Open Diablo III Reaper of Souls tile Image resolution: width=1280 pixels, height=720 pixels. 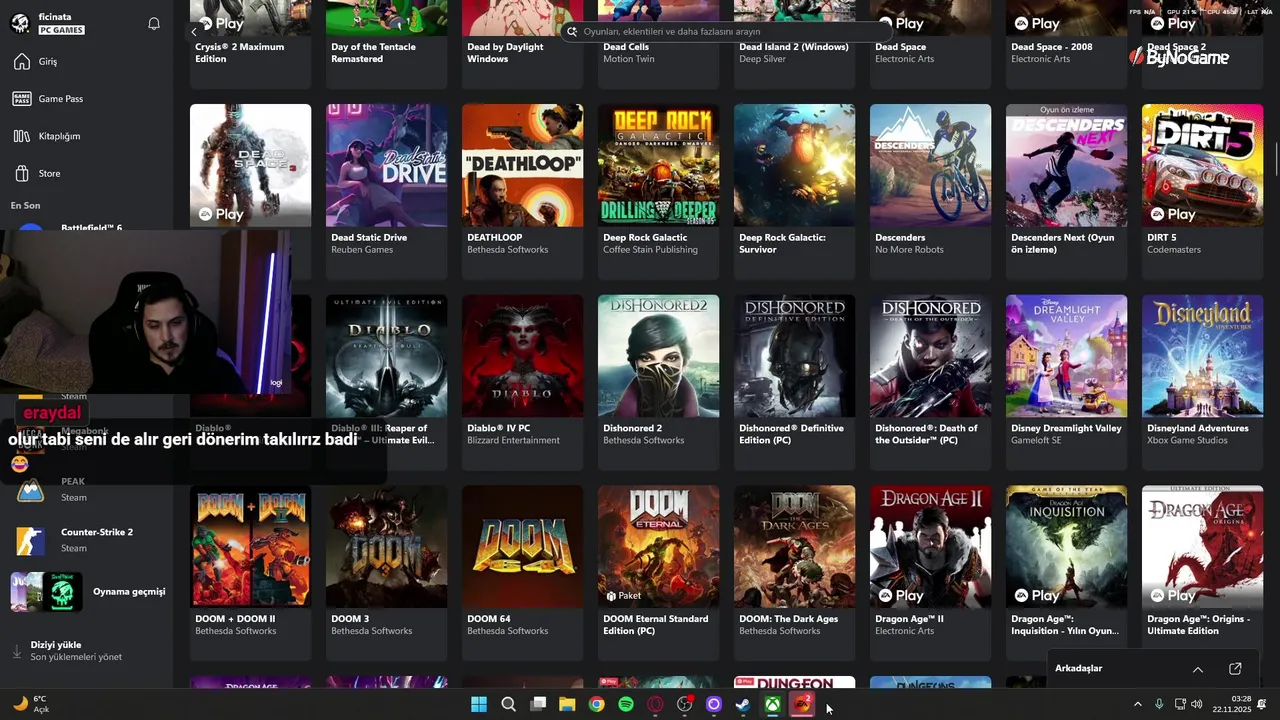point(386,380)
